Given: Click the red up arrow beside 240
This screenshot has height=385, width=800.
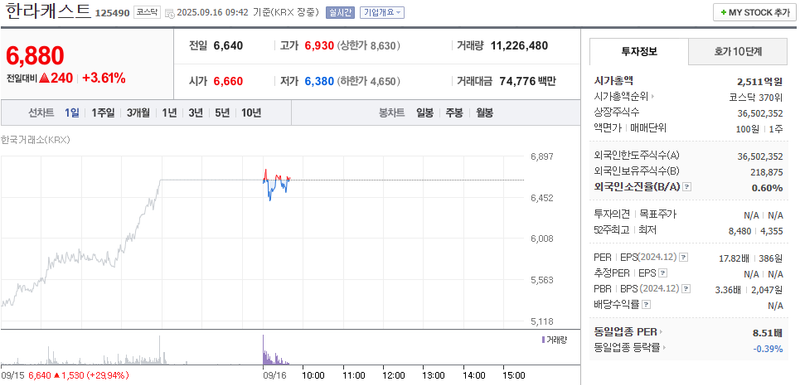Looking at the screenshot, I should coord(44,78).
